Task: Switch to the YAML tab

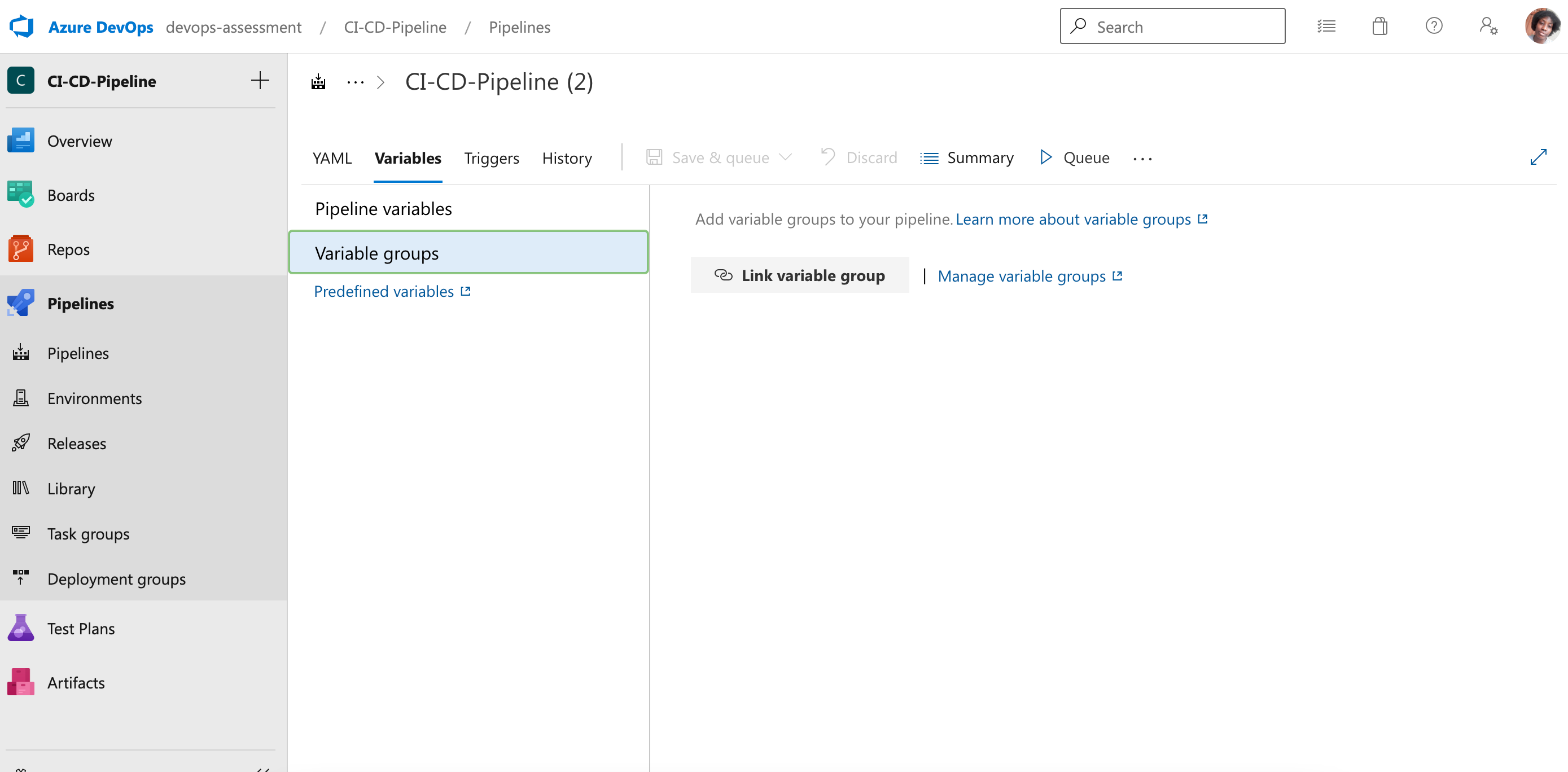Action: (x=332, y=157)
